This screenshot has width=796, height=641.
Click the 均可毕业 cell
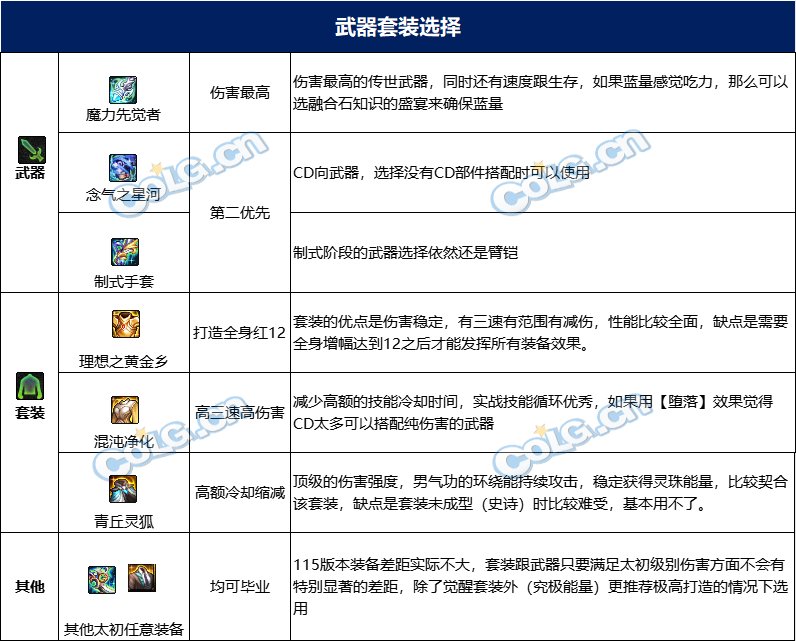point(240,586)
